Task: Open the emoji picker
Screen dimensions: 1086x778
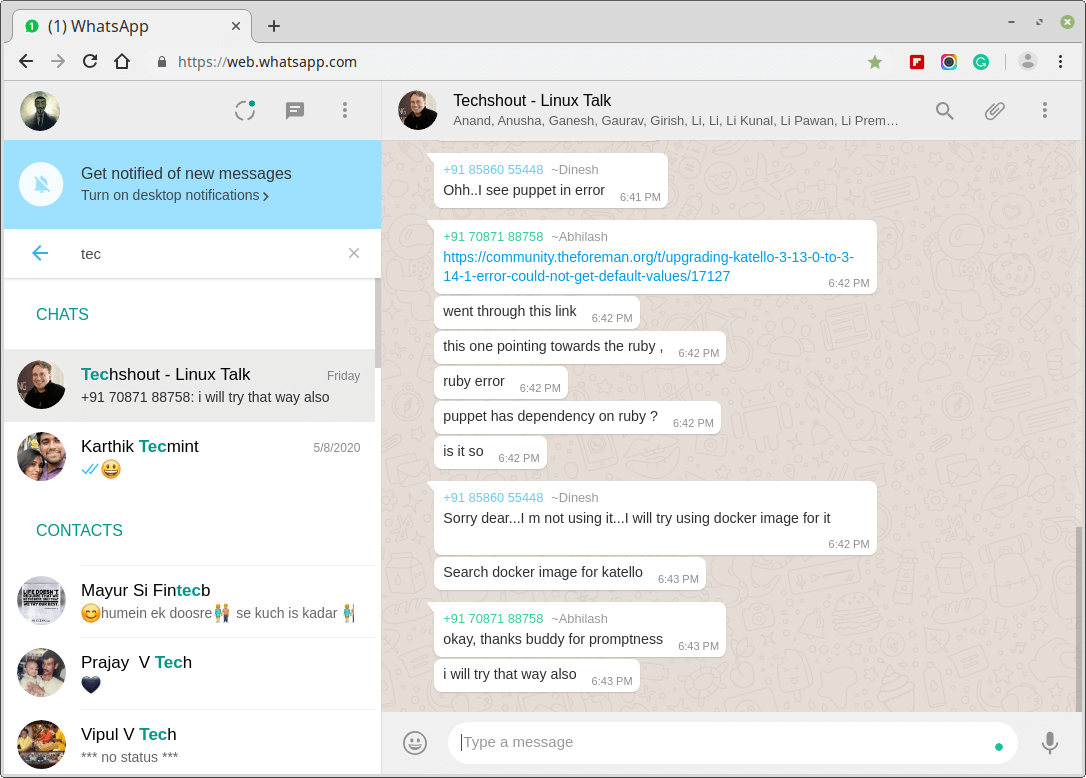Action: point(415,743)
